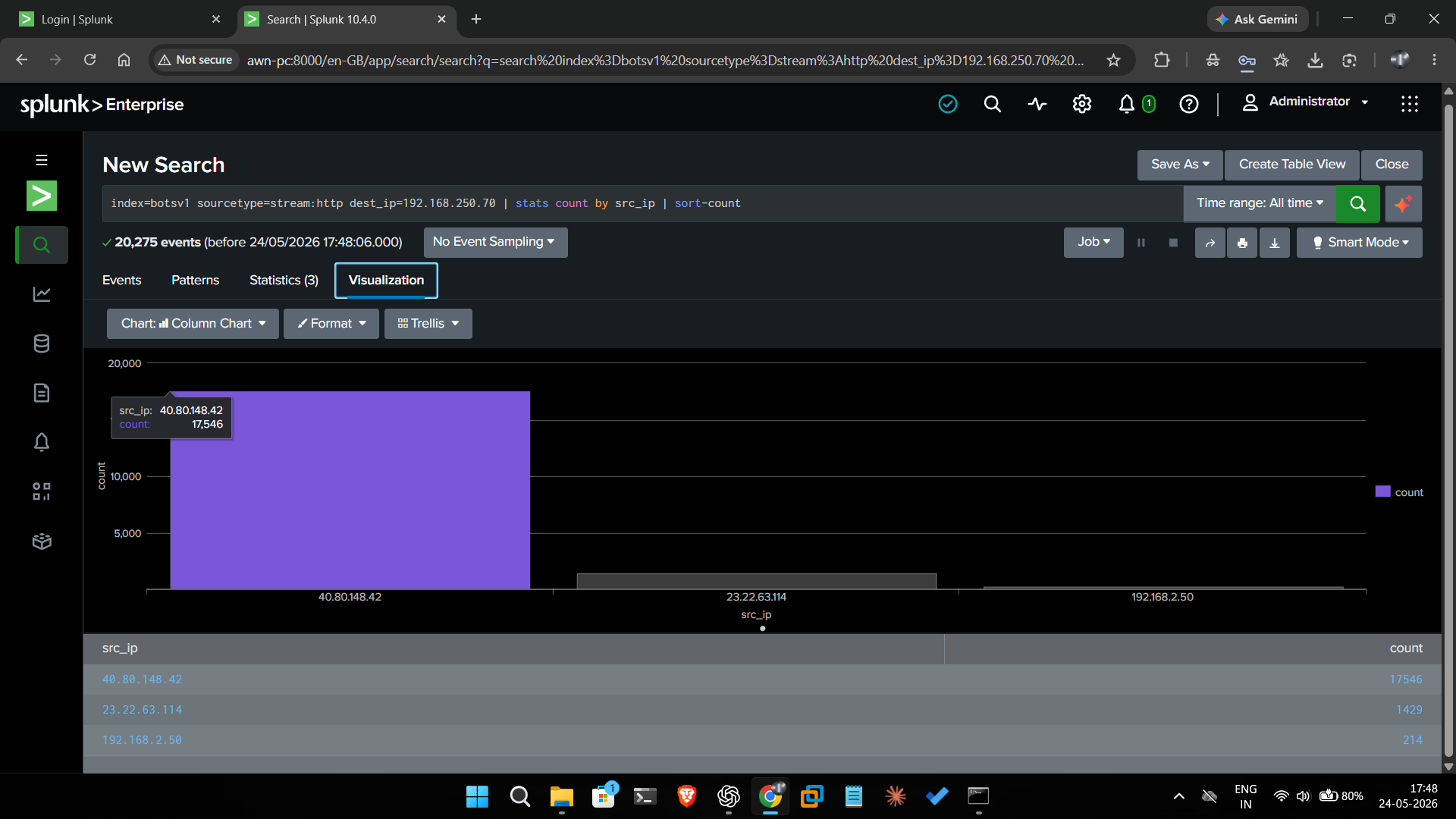Viewport: 1456px width, 819px height.
Task: Change the Column Chart type dropdown
Action: coord(193,324)
